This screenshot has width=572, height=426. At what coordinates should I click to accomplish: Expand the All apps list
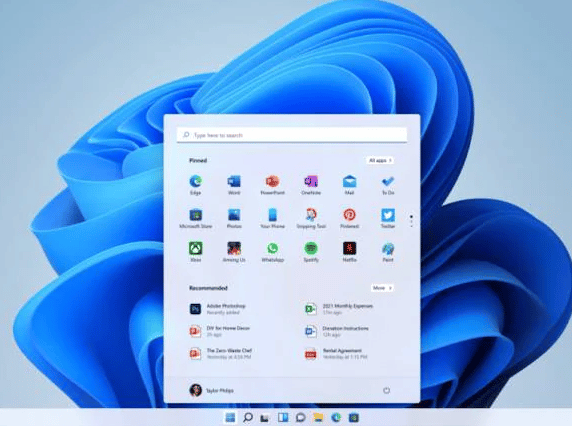(x=380, y=160)
